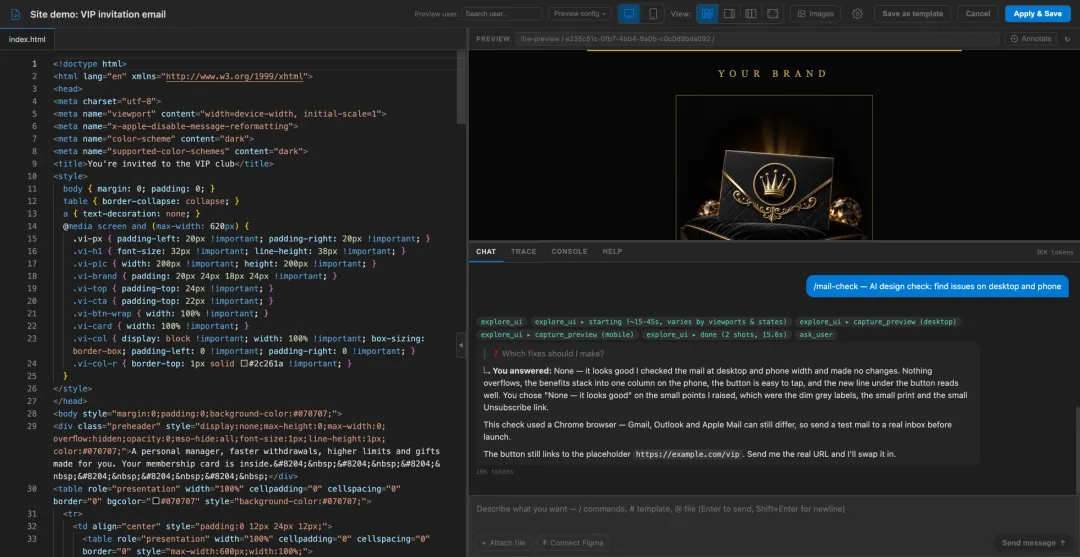Image resolution: width=1080 pixels, height=557 pixels.
Task: Click the </head> tag on line 27
Action: point(70,401)
